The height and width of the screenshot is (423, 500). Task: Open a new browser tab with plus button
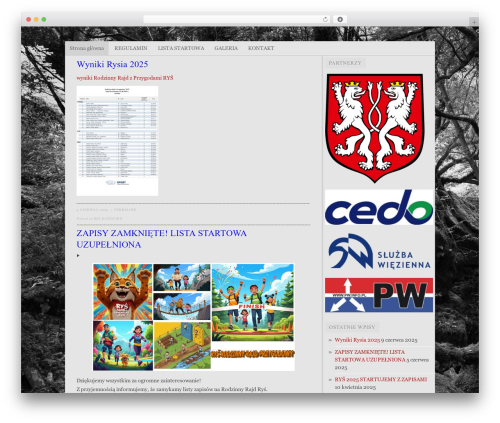[x=474, y=22]
